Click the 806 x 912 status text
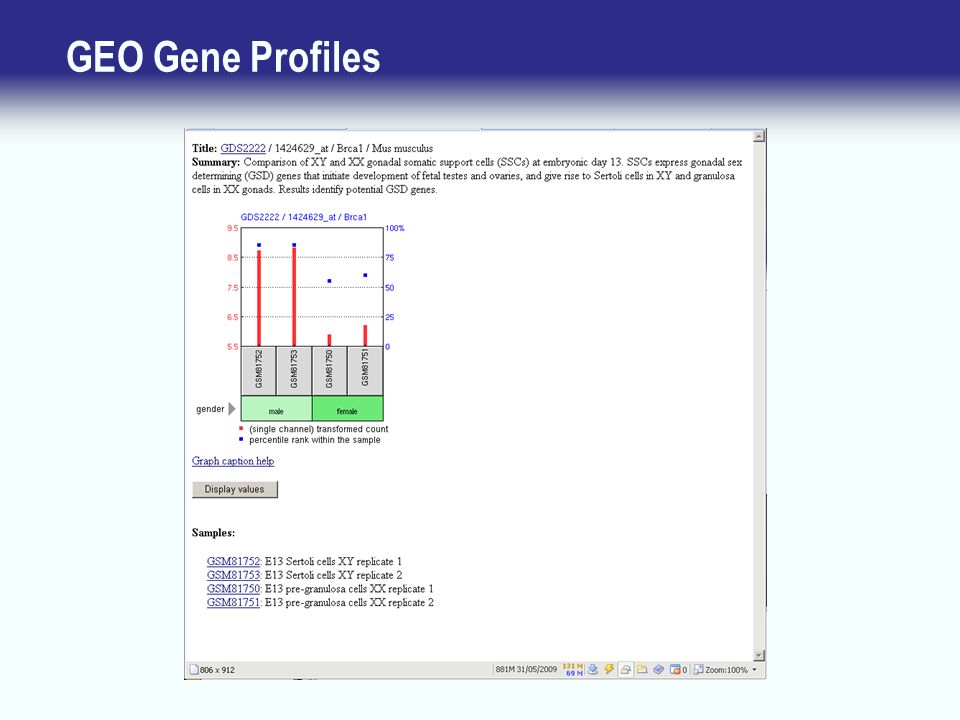This screenshot has height=720, width=960. pyautogui.click(x=217, y=670)
